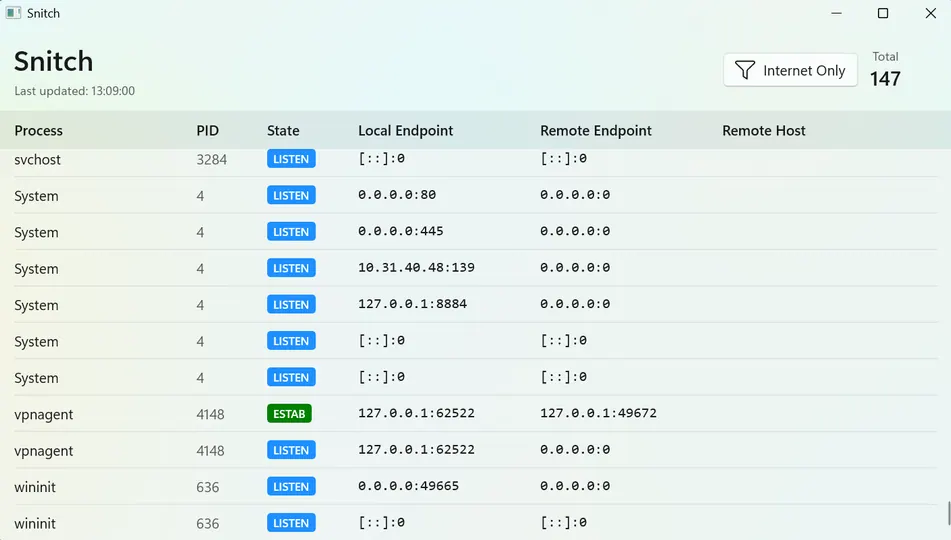Select System process in the 0.0.0.0:80 row
The image size is (951, 540).
[x=36, y=196]
